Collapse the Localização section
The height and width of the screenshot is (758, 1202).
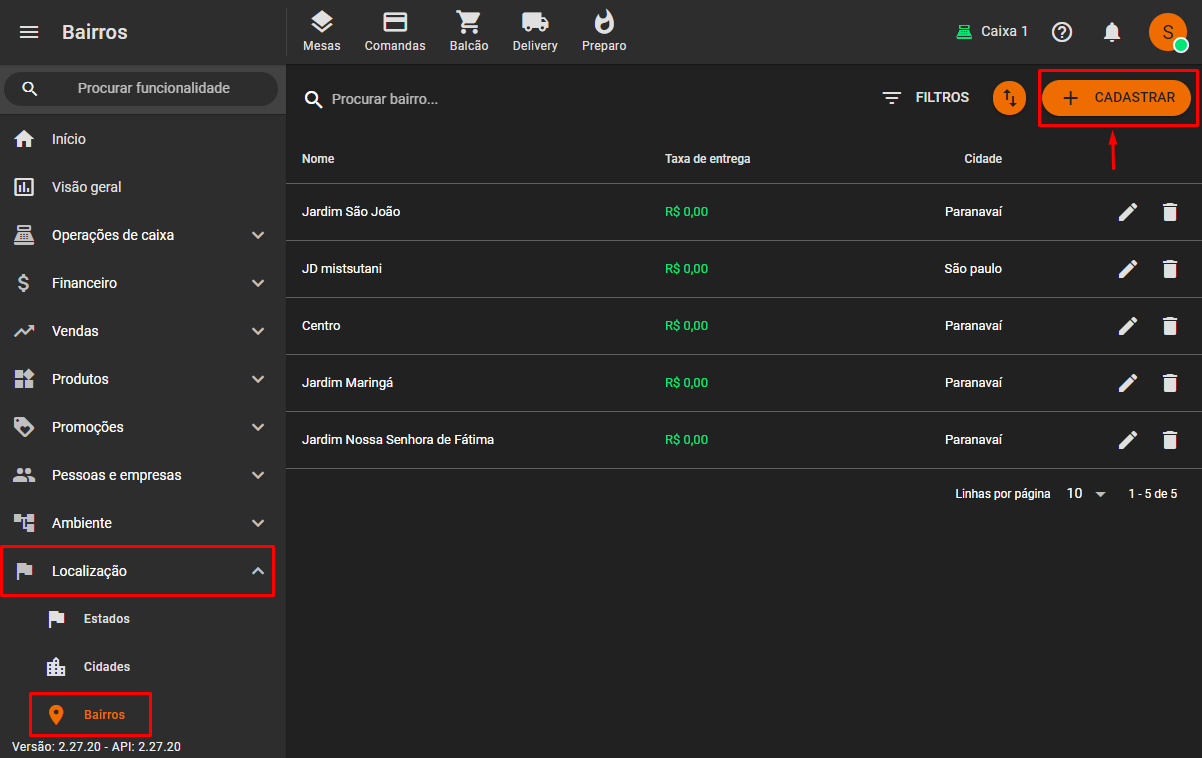point(137,571)
